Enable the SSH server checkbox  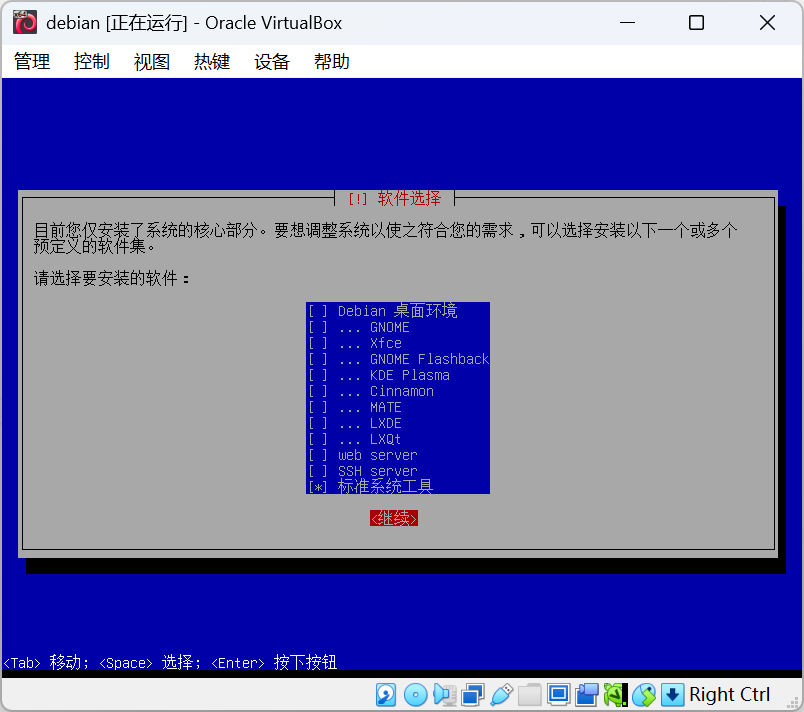point(317,471)
